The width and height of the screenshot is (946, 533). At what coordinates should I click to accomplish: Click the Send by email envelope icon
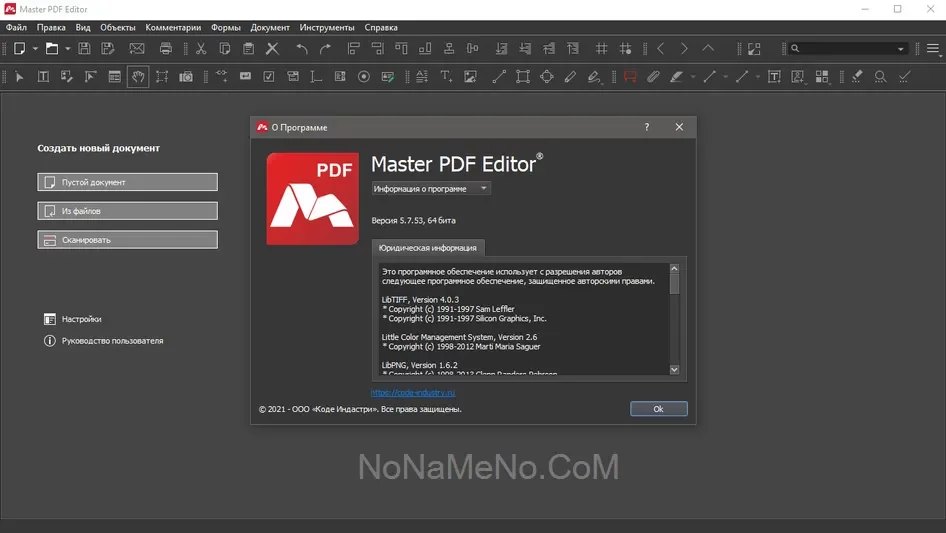137,48
